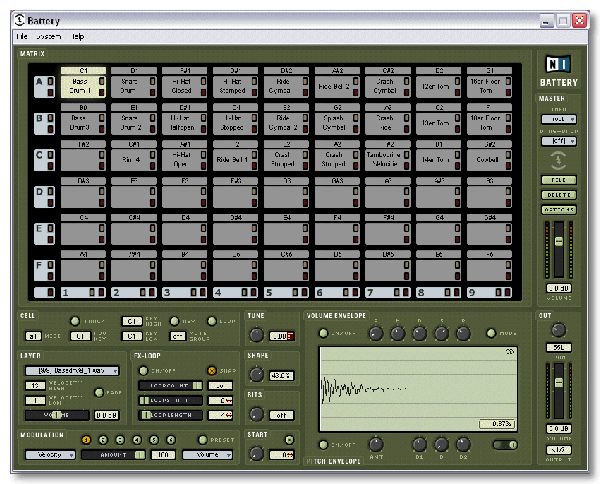The height and width of the screenshot is (484, 600).
Task: Click the Pitch Envelope D1 knob
Action: (x=419, y=444)
